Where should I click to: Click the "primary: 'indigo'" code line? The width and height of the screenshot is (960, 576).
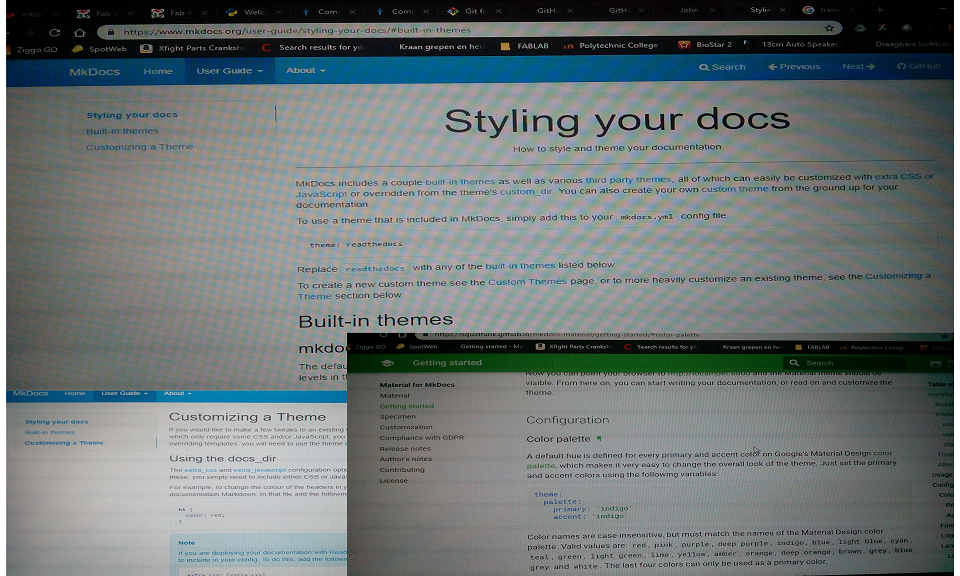(x=592, y=509)
